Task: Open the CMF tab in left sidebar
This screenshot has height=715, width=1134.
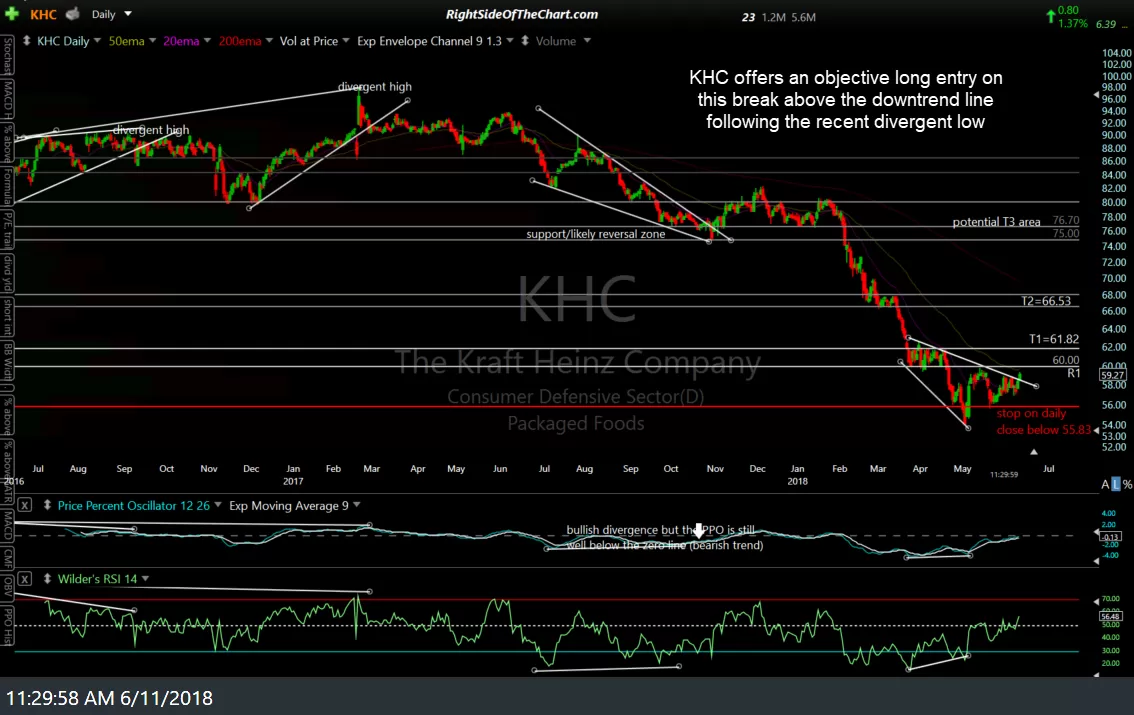Action: 7,557
